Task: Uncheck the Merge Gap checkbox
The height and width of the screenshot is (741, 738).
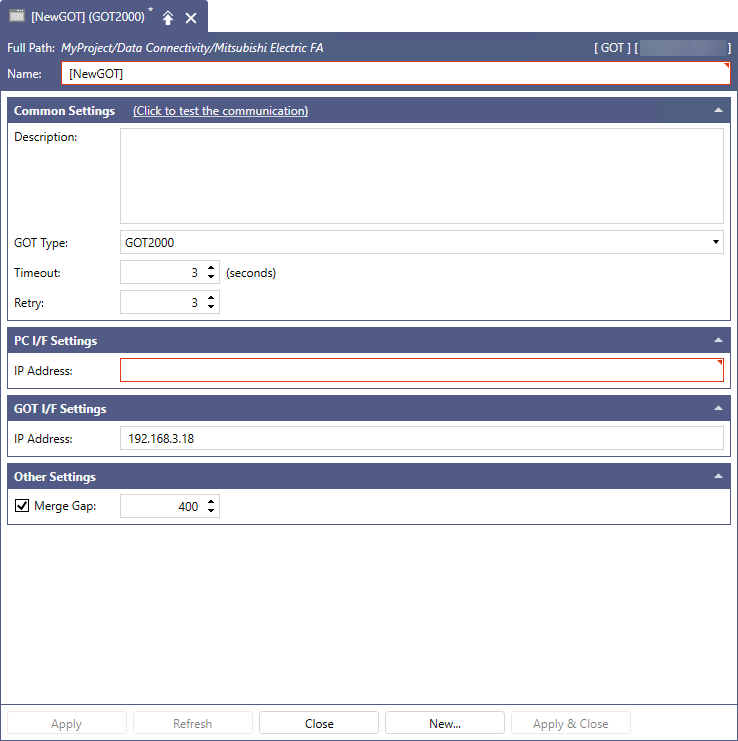Action: pos(22,506)
